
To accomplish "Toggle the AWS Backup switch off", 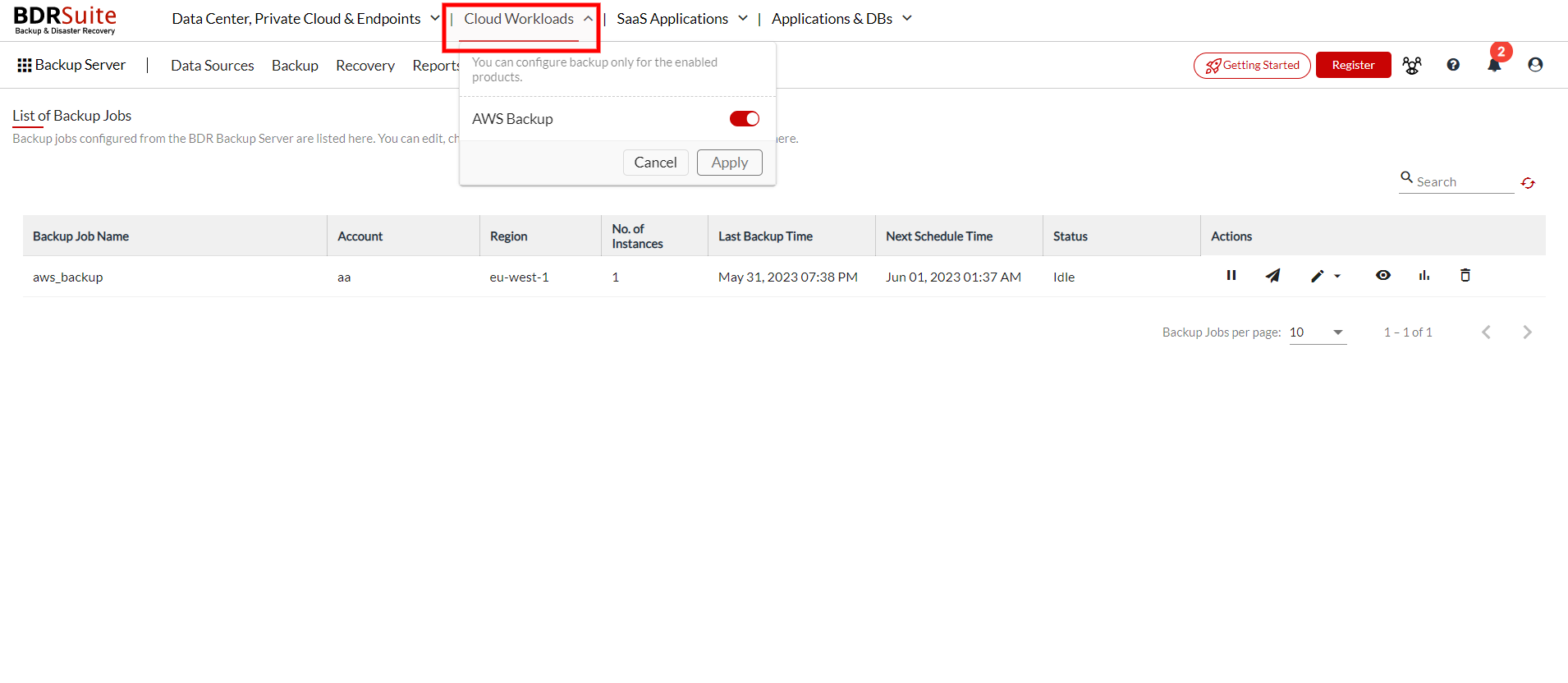I will pos(745,119).
